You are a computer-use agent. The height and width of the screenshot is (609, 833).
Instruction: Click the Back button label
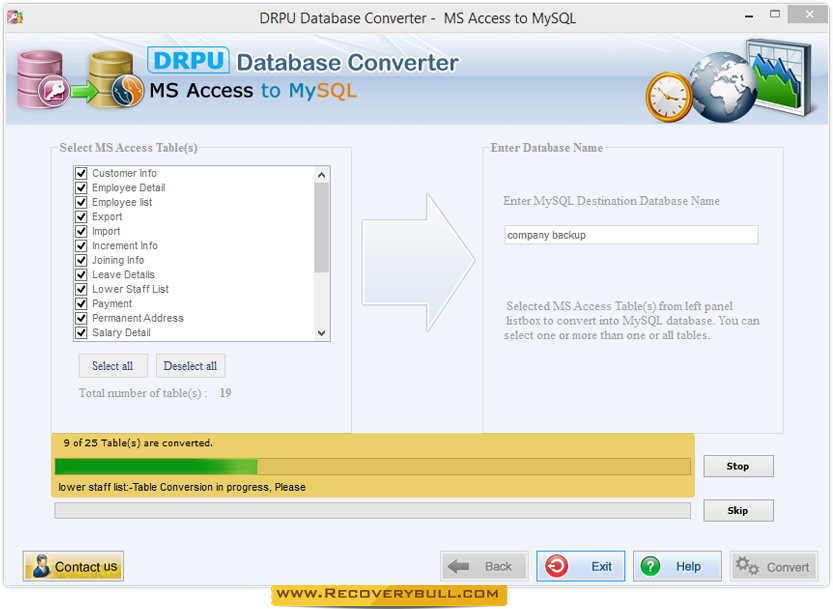(x=498, y=566)
